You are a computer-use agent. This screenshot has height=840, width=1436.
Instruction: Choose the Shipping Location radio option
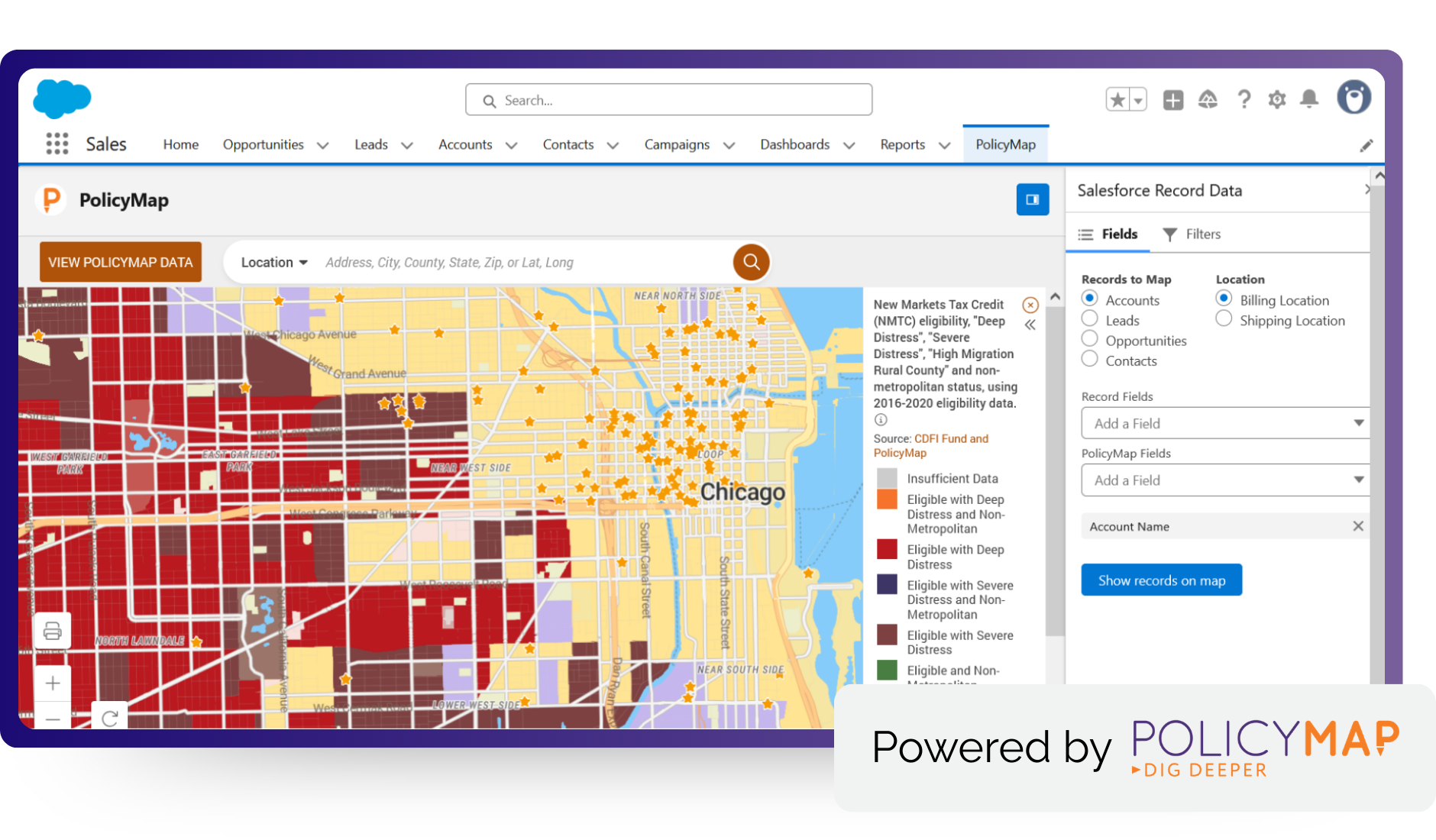click(x=1224, y=319)
